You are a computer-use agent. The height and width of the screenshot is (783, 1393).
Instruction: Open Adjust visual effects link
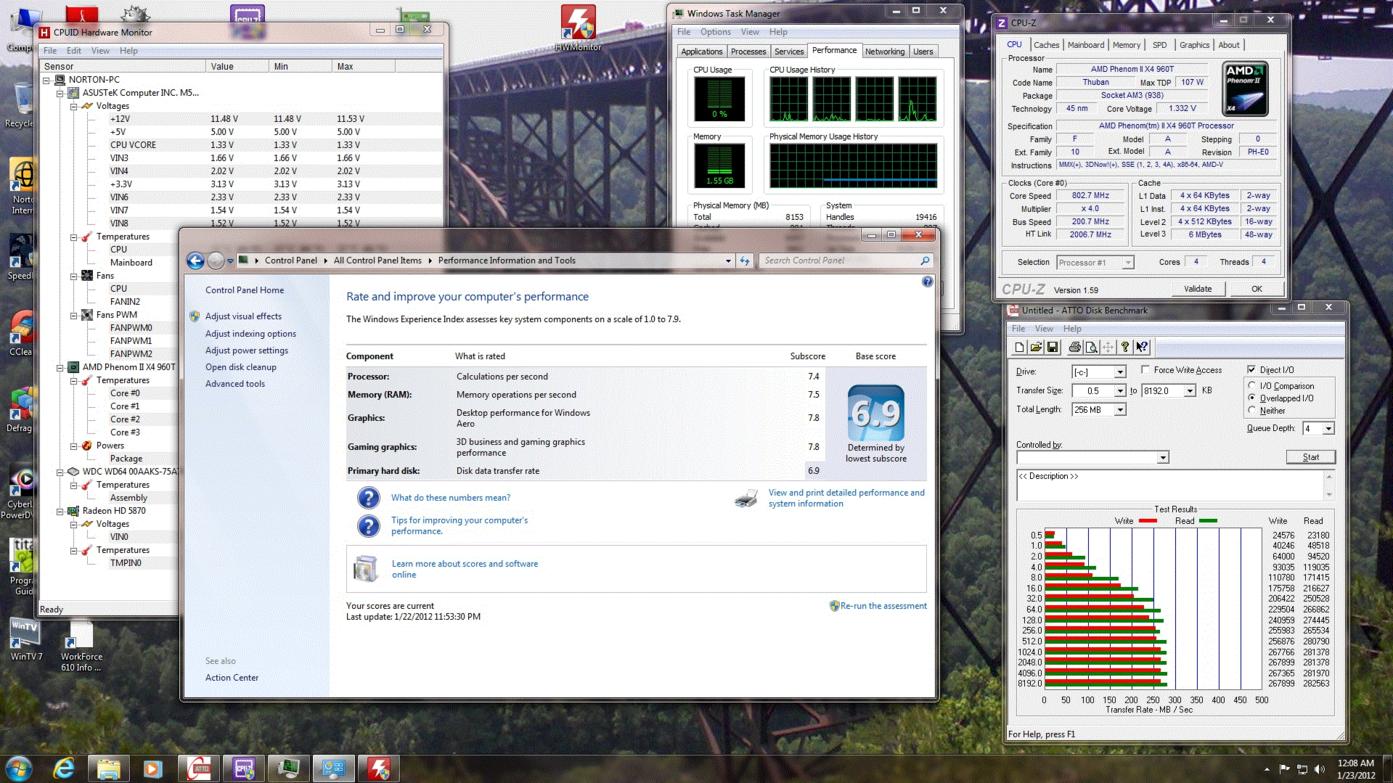(243, 316)
